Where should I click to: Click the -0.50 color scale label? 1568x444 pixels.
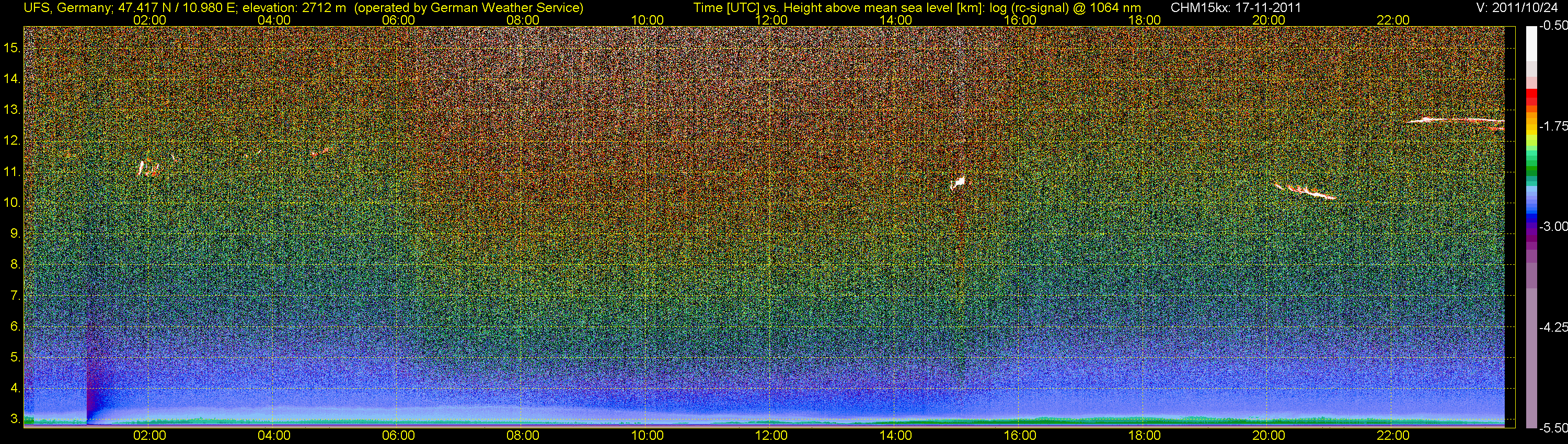1553,26
